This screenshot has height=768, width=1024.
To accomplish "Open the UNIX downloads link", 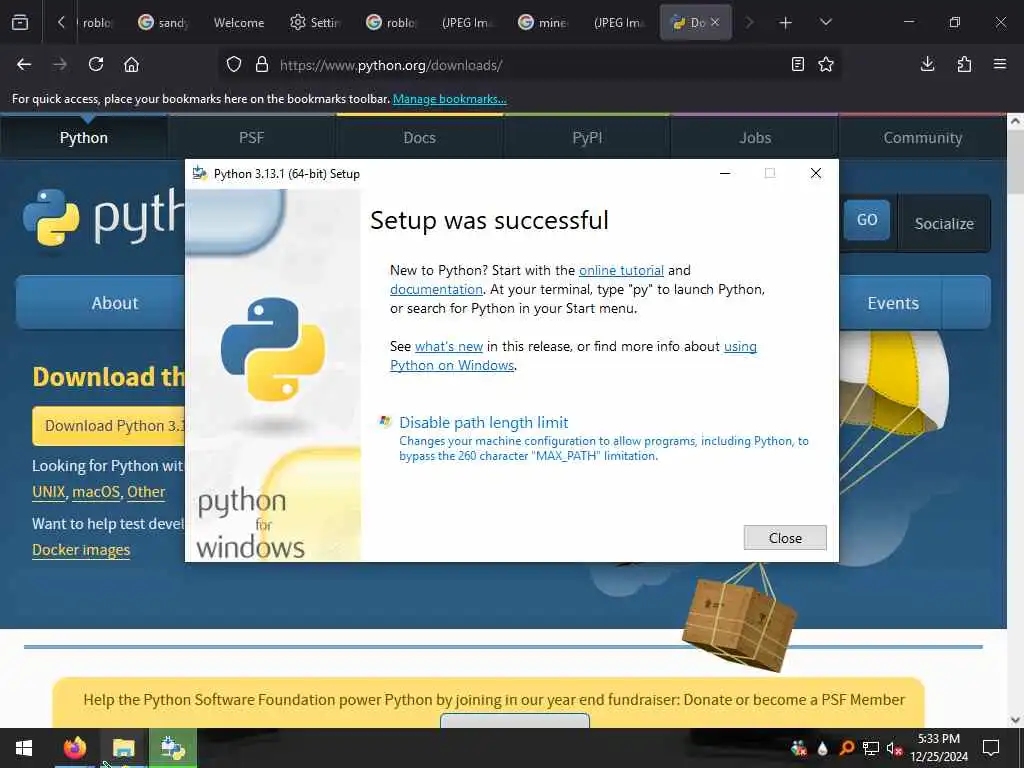I will tap(49, 492).
